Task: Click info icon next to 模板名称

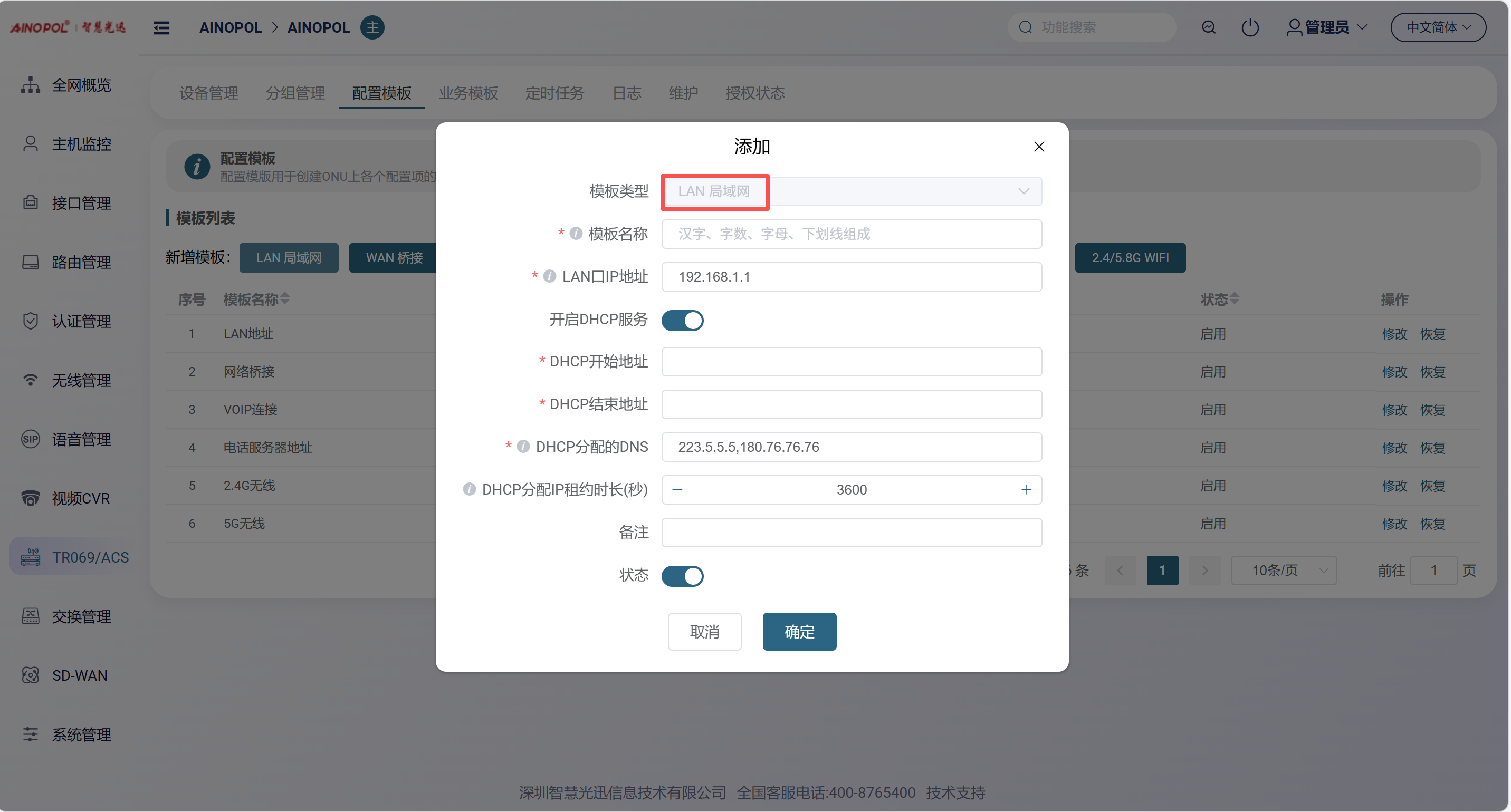Action: pyautogui.click(x=576, y=234)
